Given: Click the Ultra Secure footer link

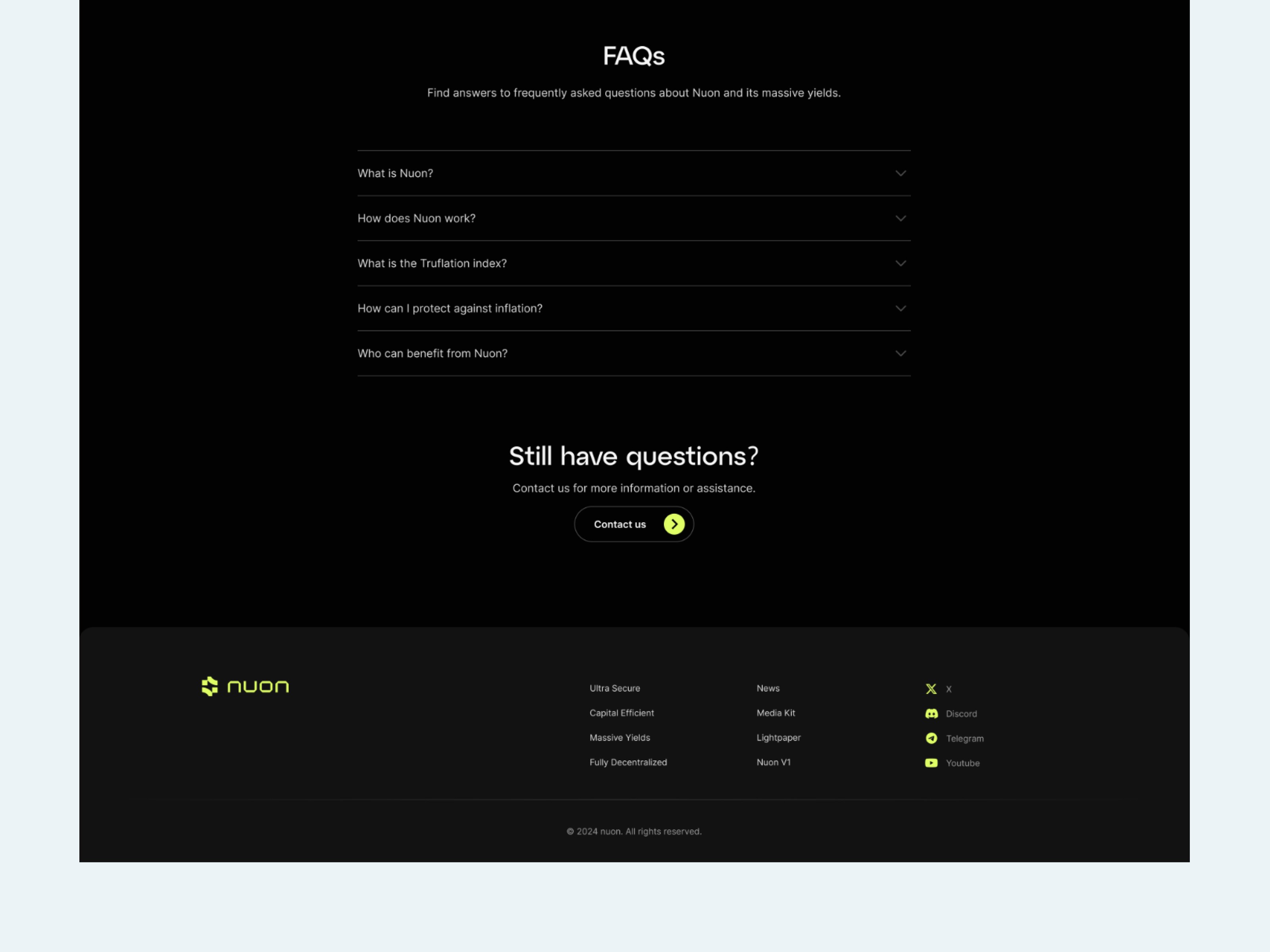Looking at the screenshot, I should [614, 687].
